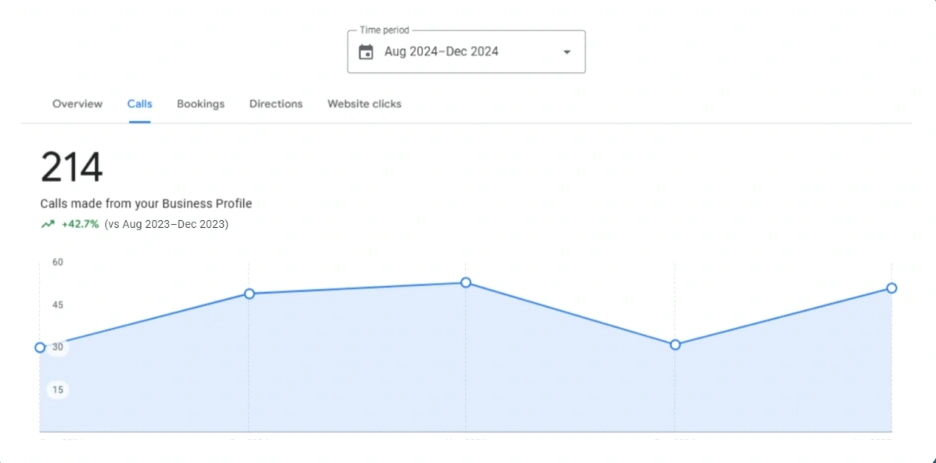The width and height of the screenshot is (936, 463).
Task: Open the Website clicks tab
Action: (364, 104)
